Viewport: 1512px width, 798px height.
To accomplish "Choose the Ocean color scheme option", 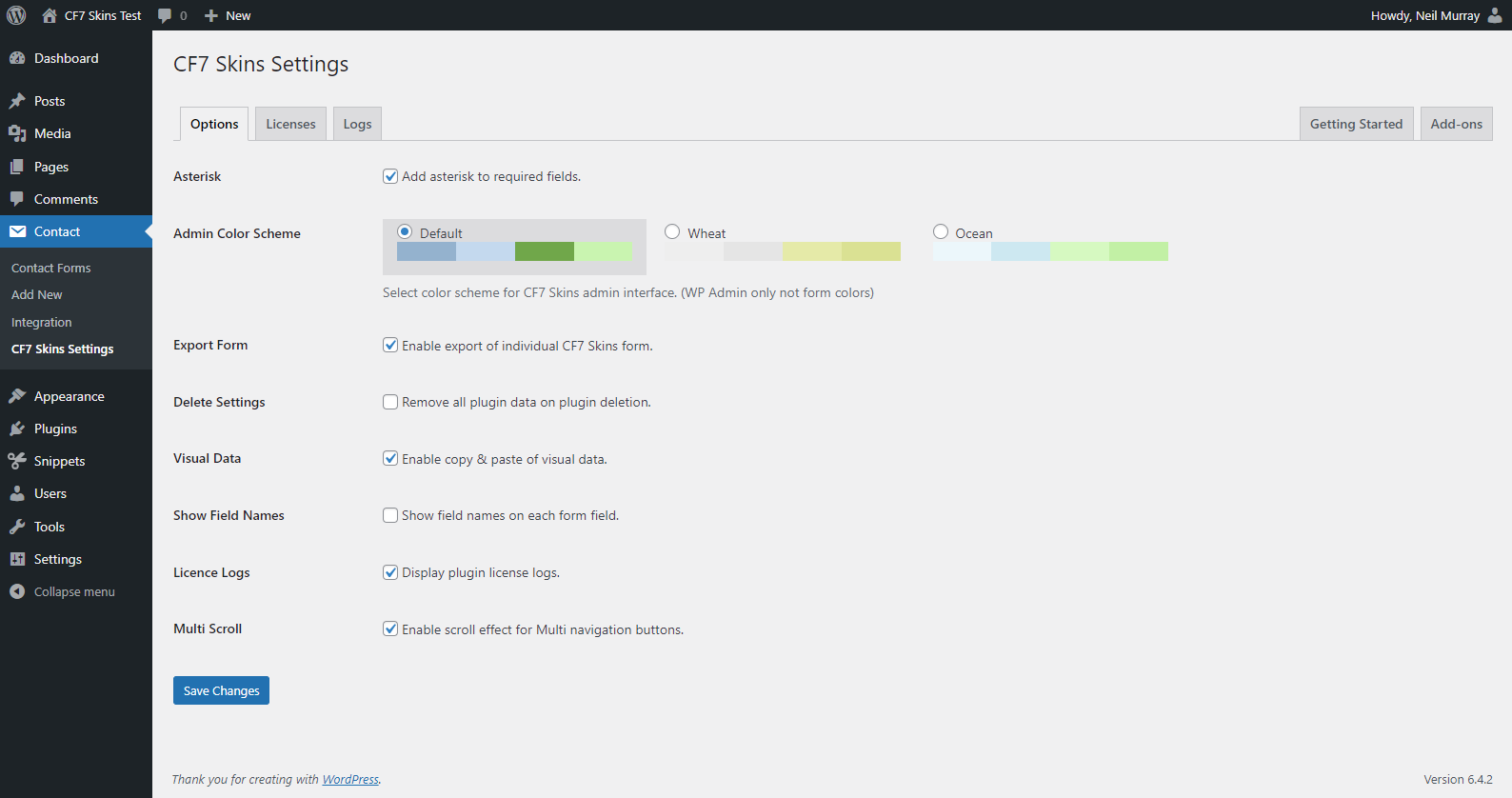I will point(941,232).
